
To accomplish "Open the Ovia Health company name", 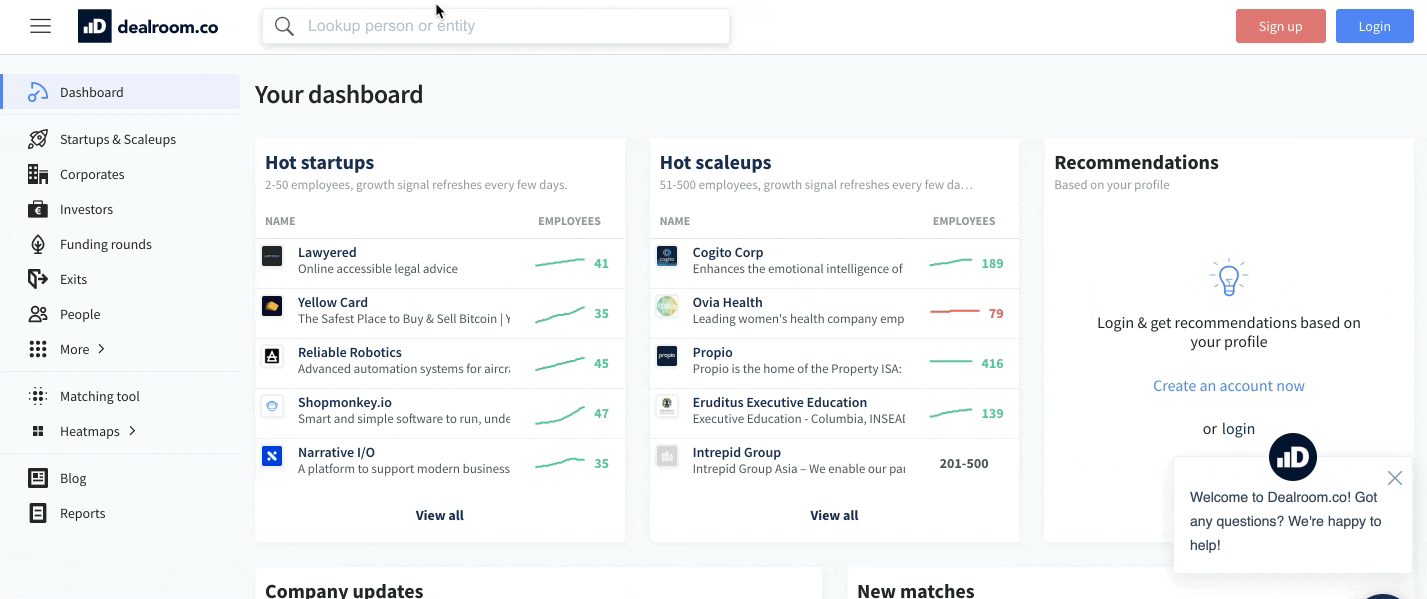I will 728,302.
